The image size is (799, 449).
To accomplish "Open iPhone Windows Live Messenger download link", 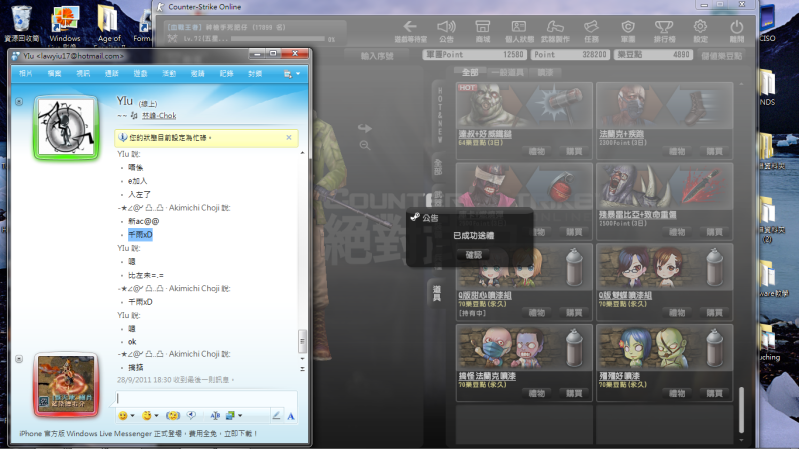I will (139, 433).
